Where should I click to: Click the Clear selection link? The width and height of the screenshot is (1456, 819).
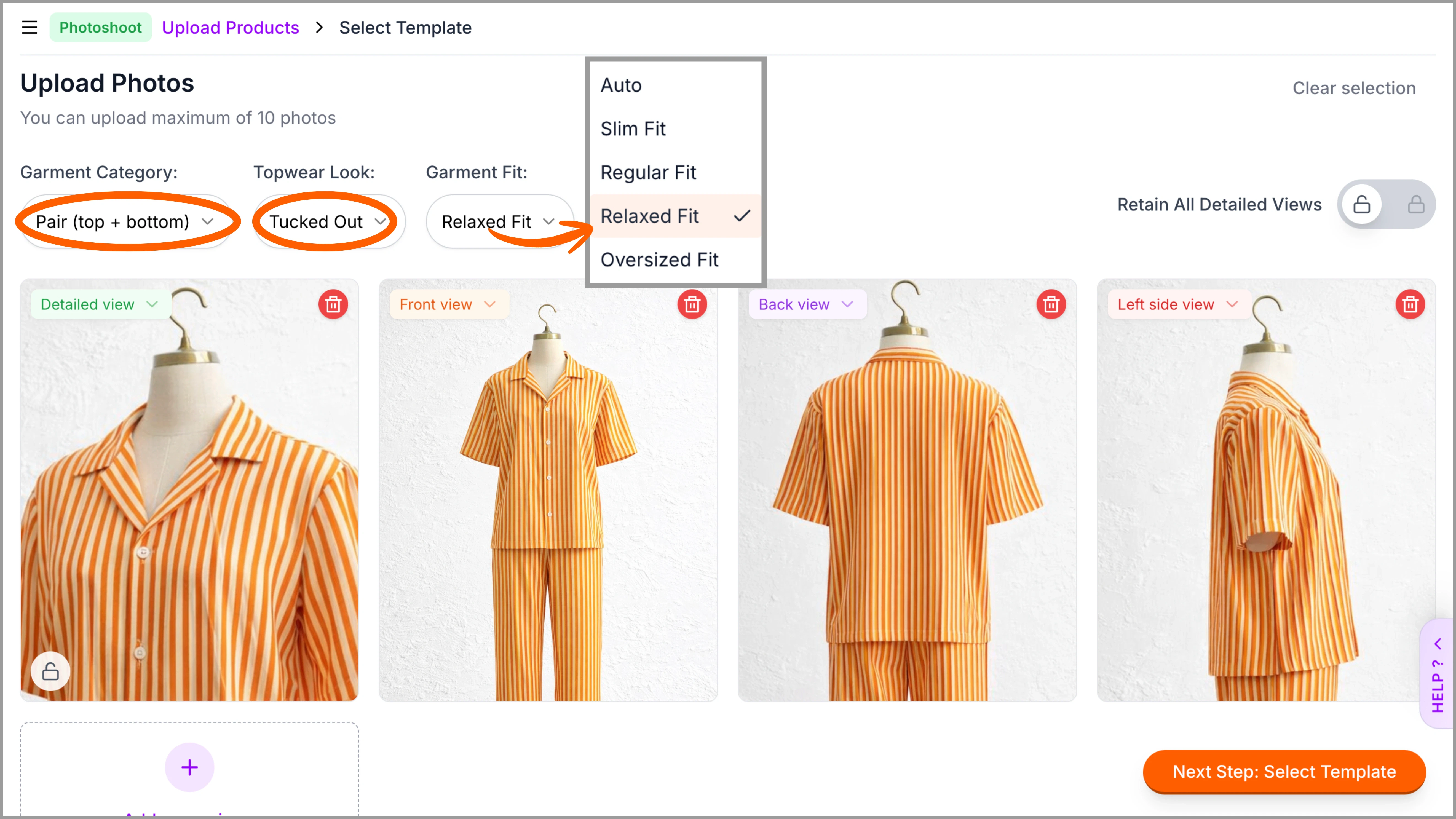[x=1354, y=88]
